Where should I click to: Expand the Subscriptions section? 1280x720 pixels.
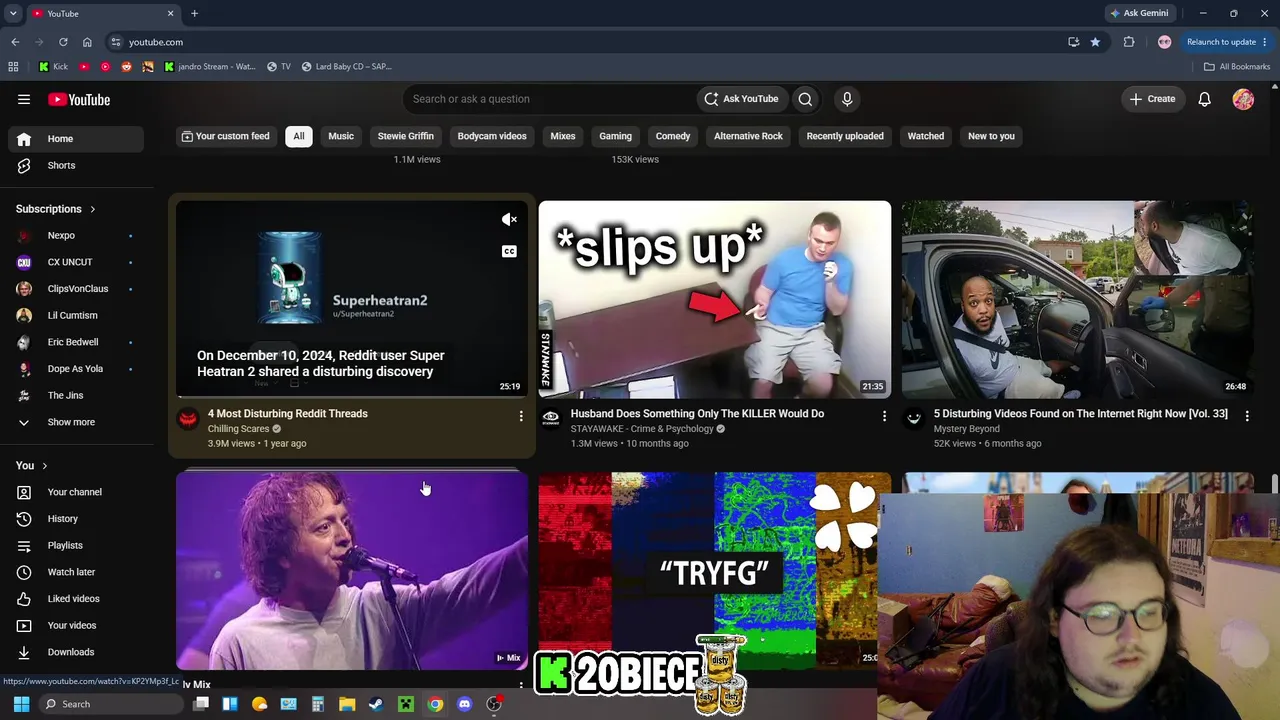point(56,209)
